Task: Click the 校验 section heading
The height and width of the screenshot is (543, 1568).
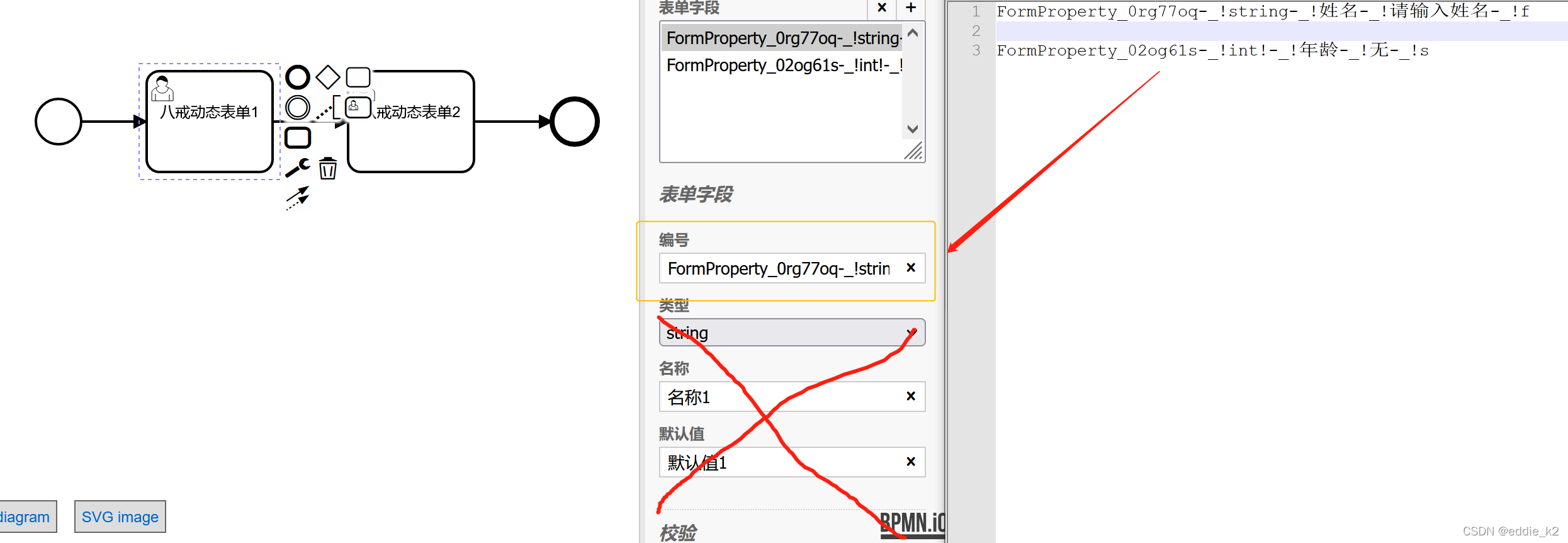Action: point(678,534)
